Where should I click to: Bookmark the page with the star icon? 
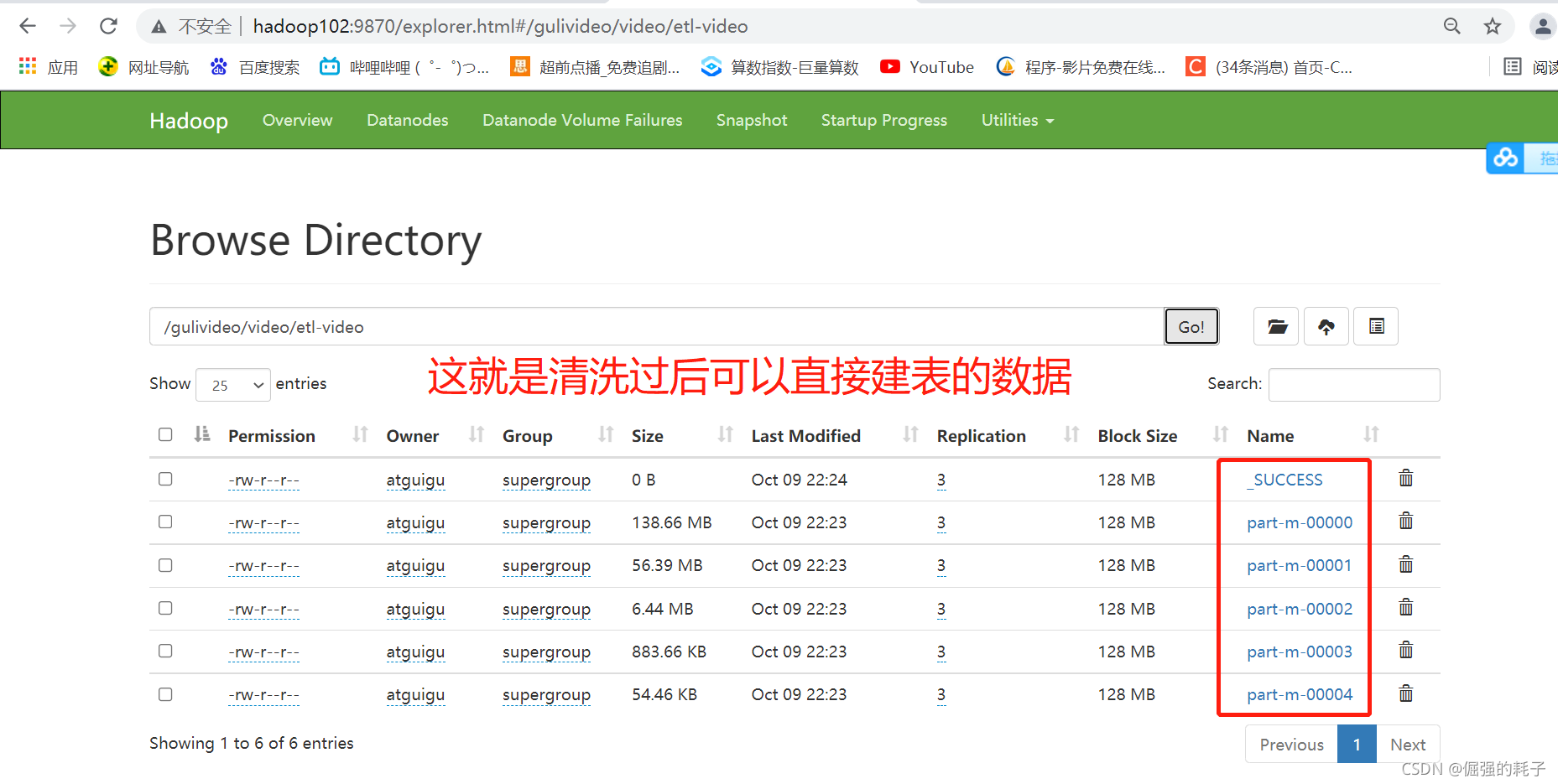pyautogui.click(x=1493, y=26)
